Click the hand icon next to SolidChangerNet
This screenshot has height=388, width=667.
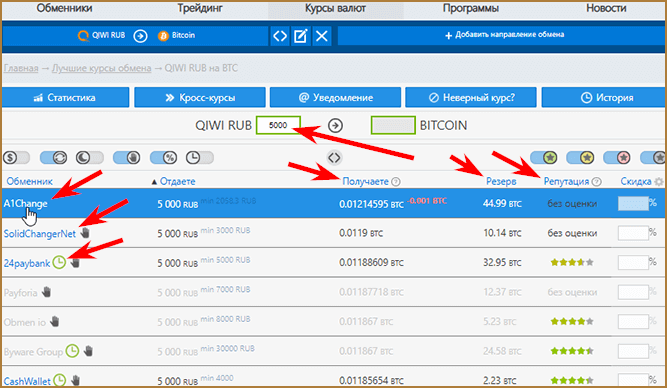pos(85,233)
